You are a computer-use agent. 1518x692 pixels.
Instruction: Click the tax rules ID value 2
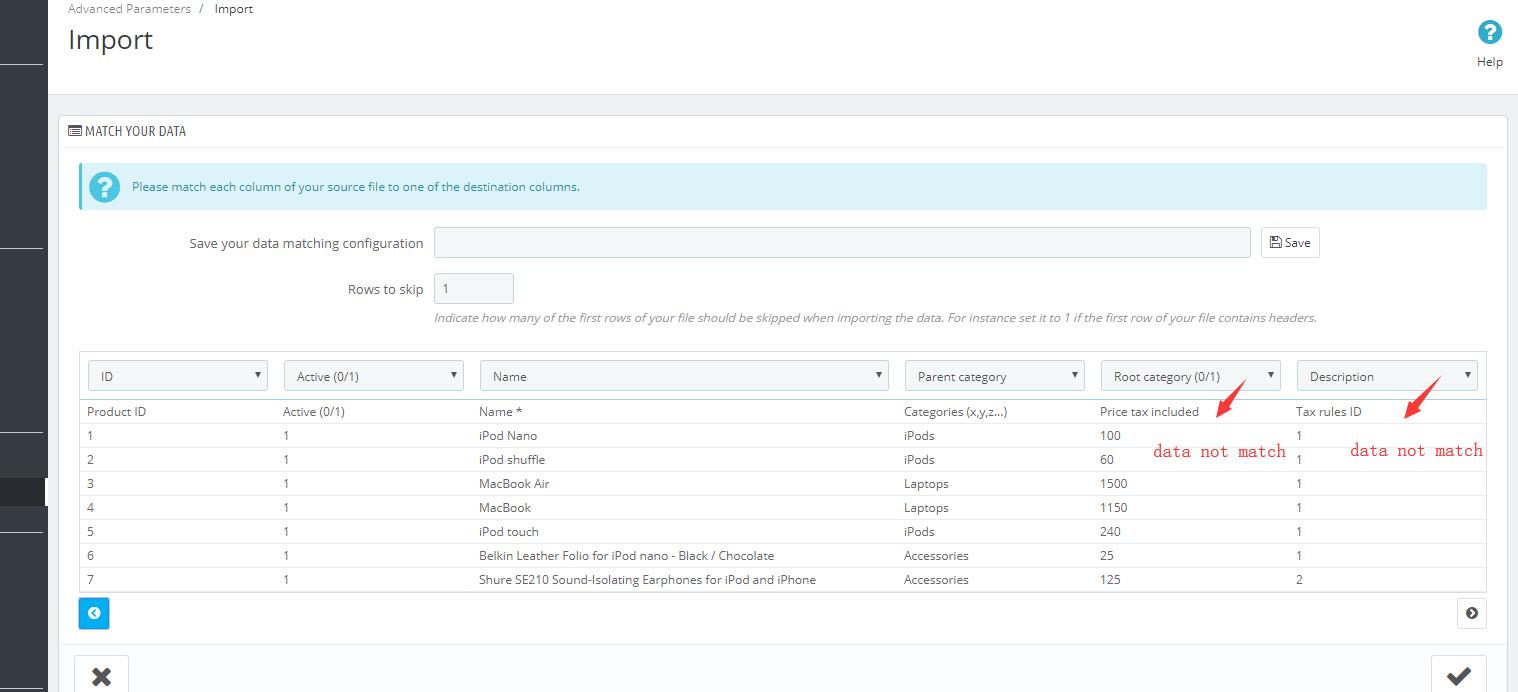1299,580
